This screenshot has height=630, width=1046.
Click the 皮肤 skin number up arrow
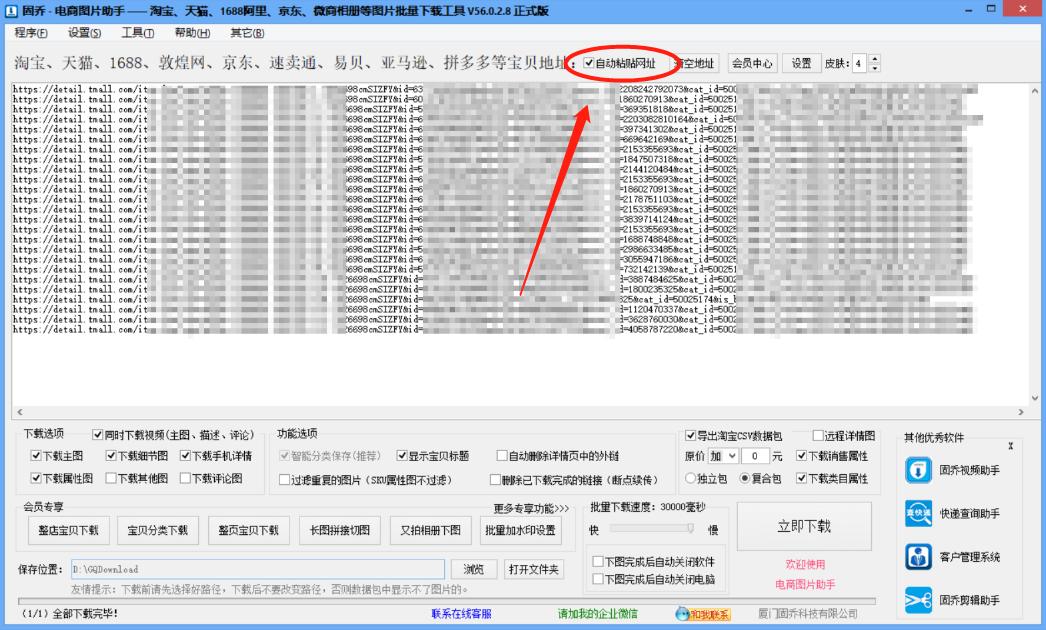coord(873,58)
